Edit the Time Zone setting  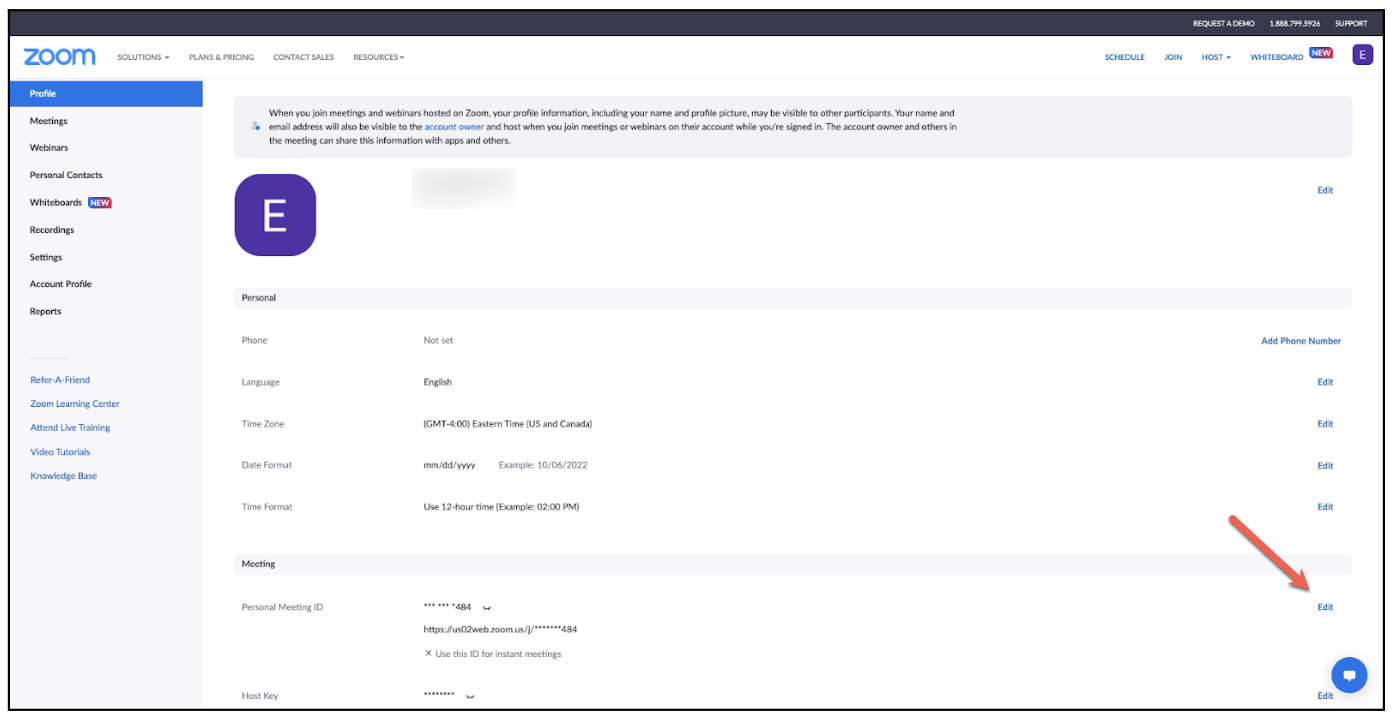point(1325,424)
